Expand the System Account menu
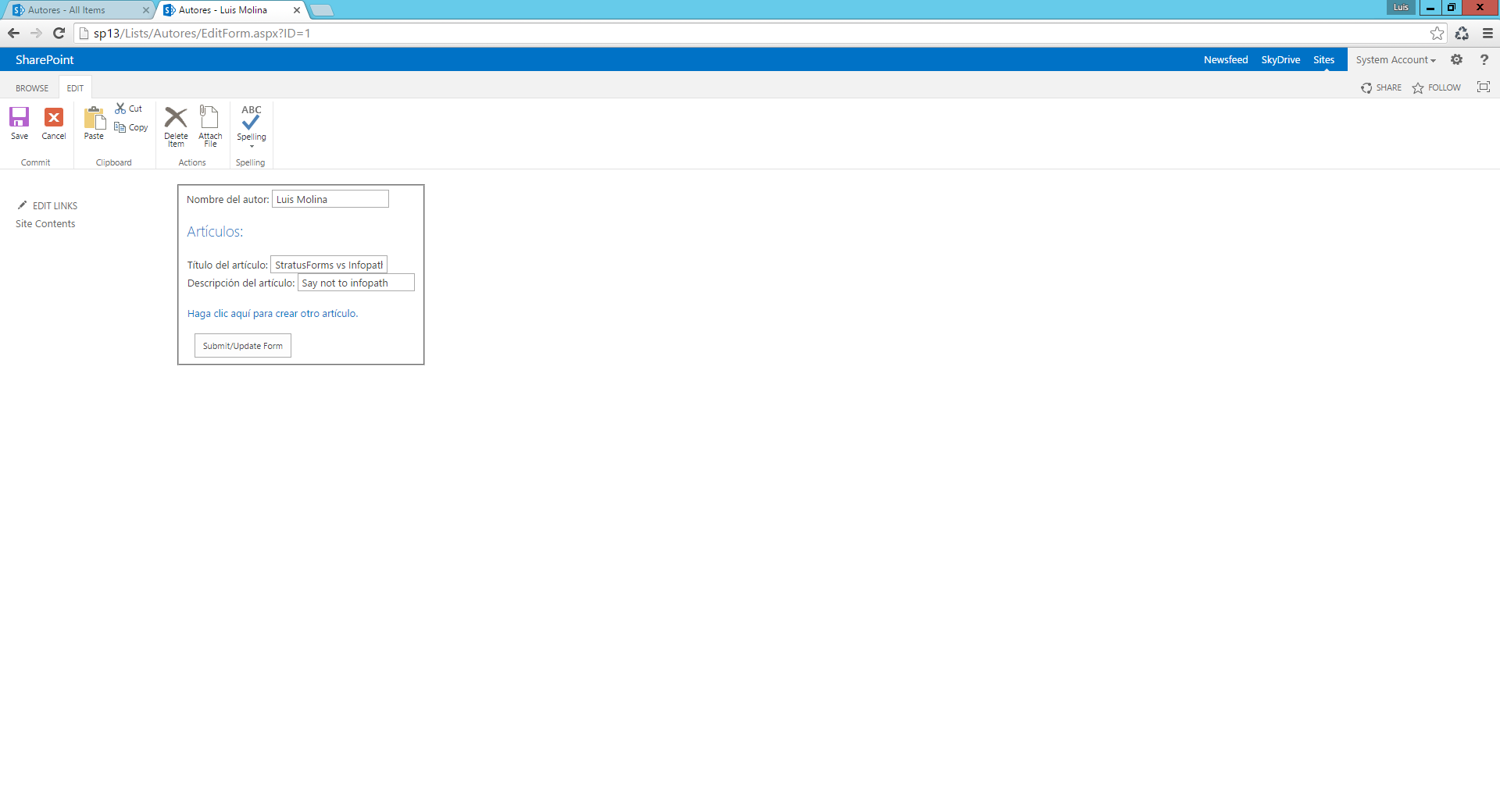This screenshot has height=812, width=1500. (x=1396, y=59)
